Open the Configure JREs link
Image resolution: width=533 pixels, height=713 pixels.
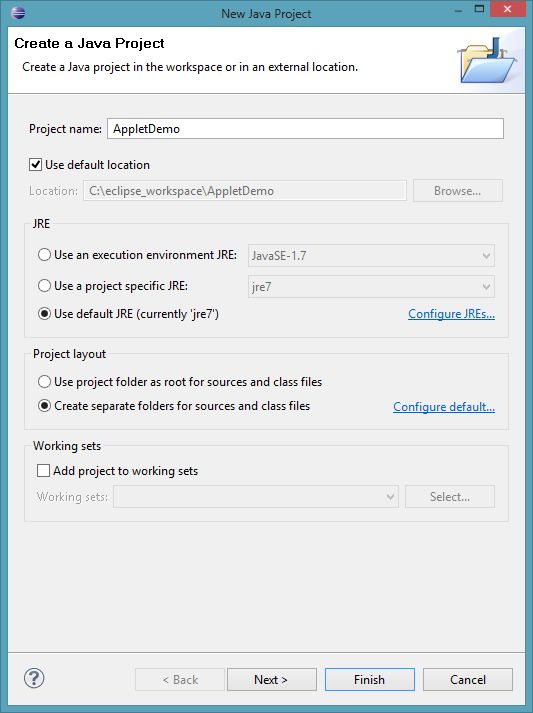point(451,314)
